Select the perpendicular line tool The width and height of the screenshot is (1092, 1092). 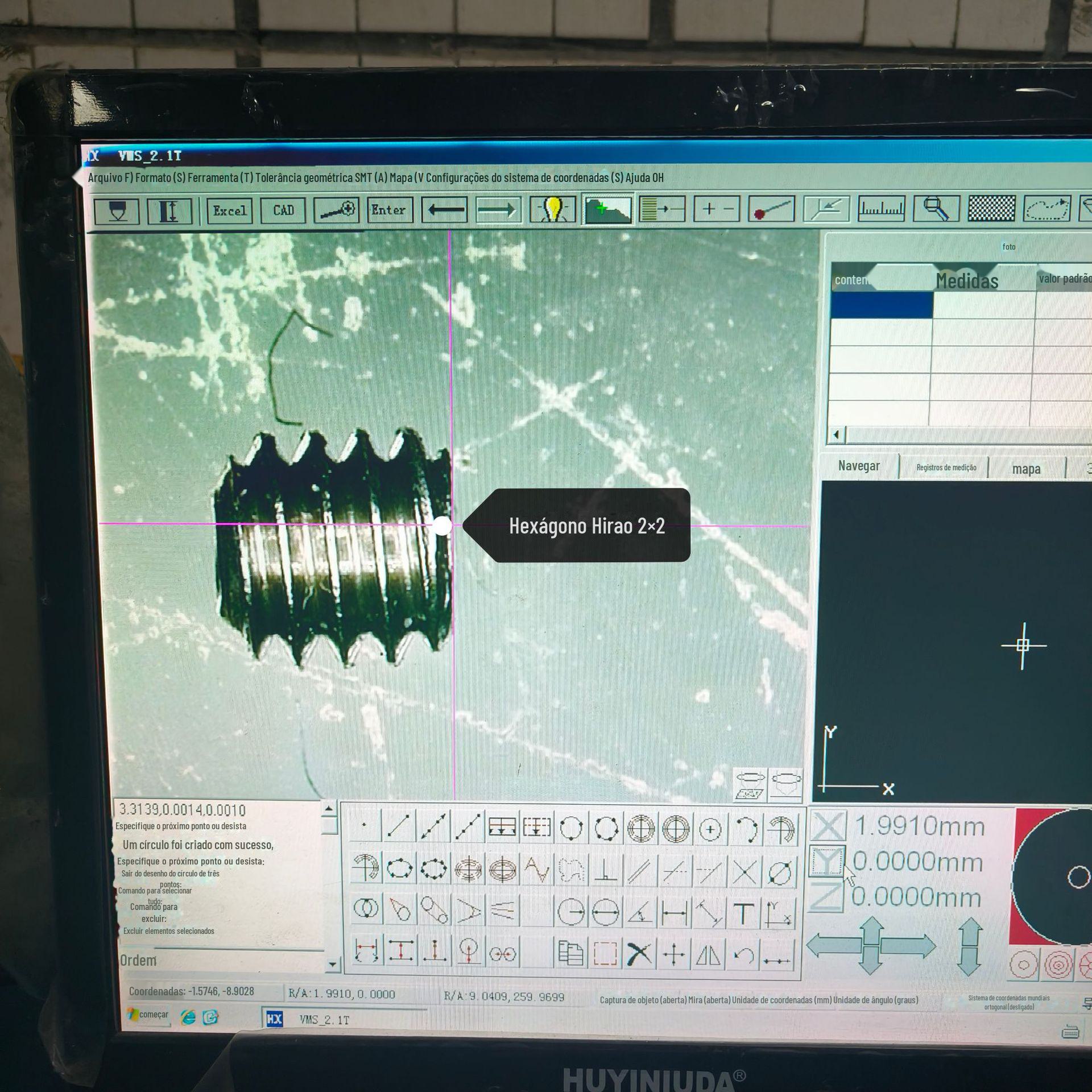coord(606,870)
